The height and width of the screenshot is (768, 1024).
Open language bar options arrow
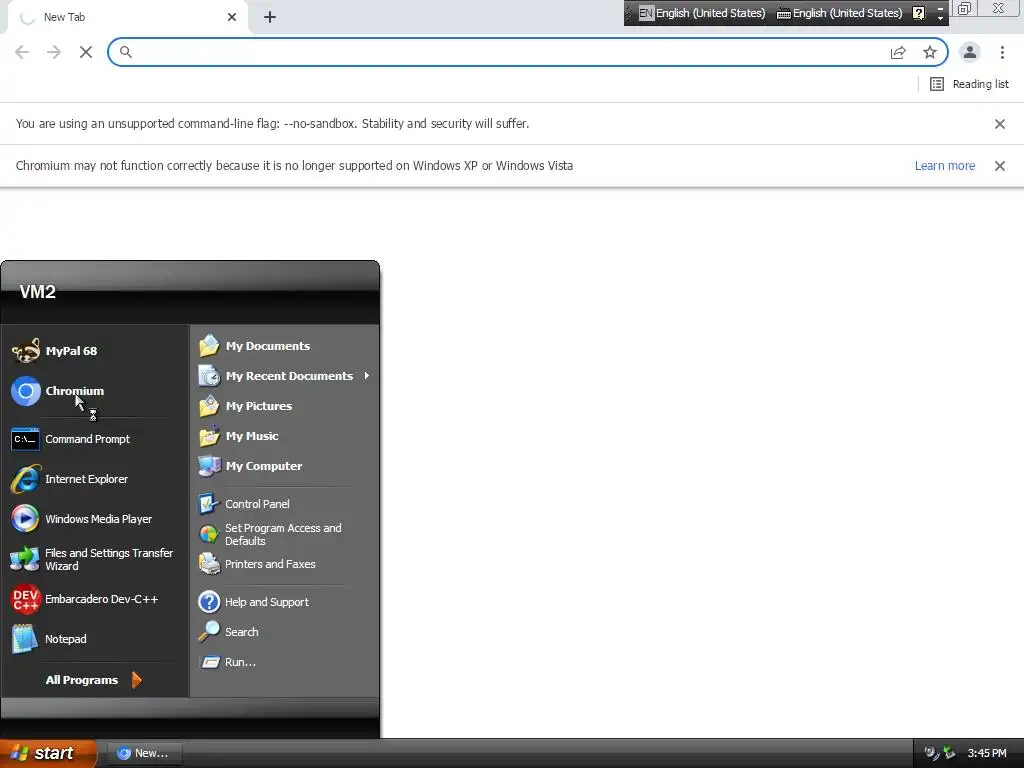940,18
